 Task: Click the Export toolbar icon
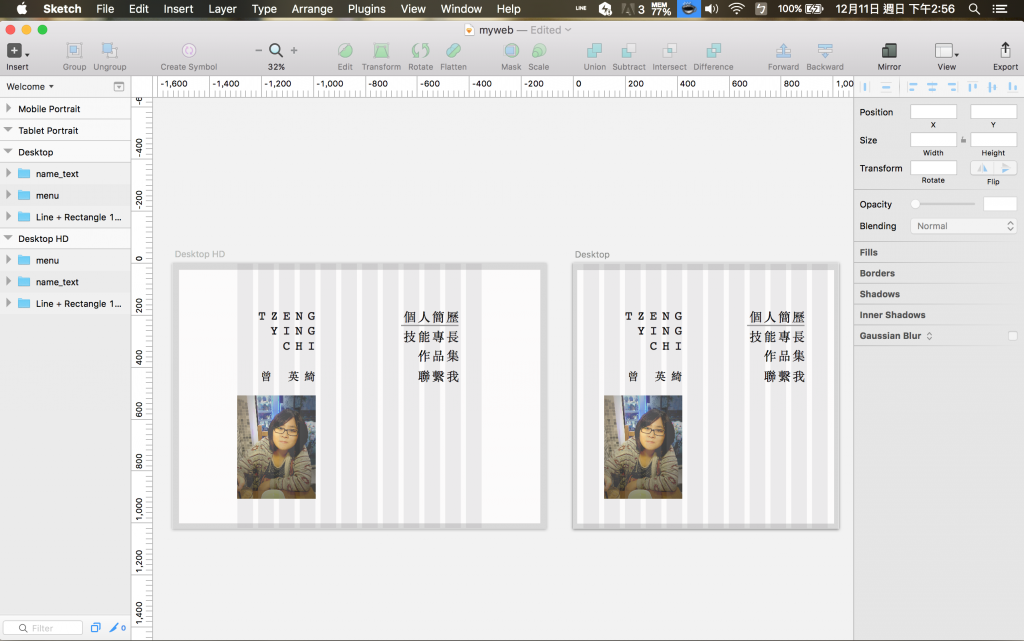[x=1005, y=51]
